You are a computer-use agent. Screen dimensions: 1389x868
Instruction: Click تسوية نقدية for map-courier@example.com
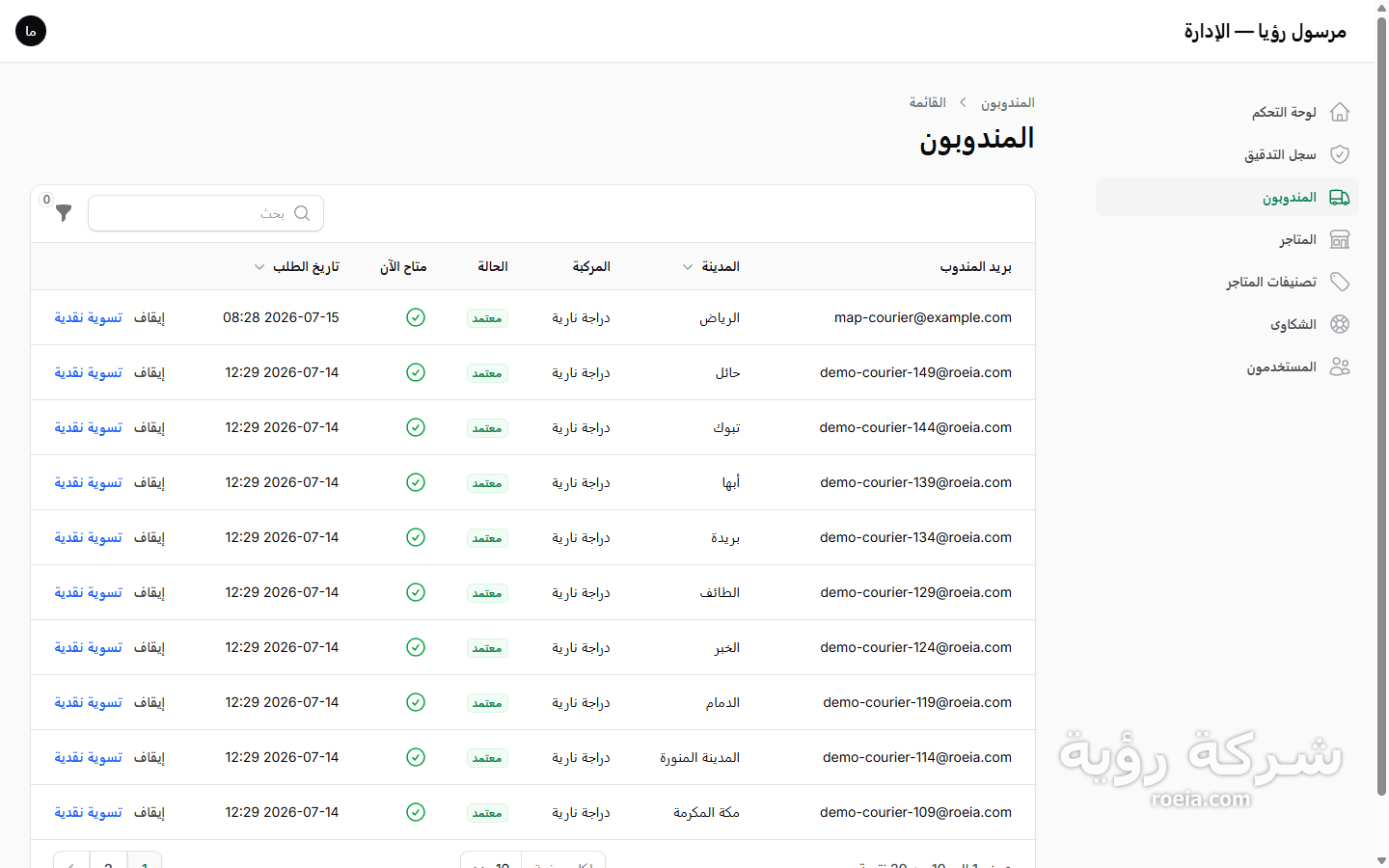point(89,317)
